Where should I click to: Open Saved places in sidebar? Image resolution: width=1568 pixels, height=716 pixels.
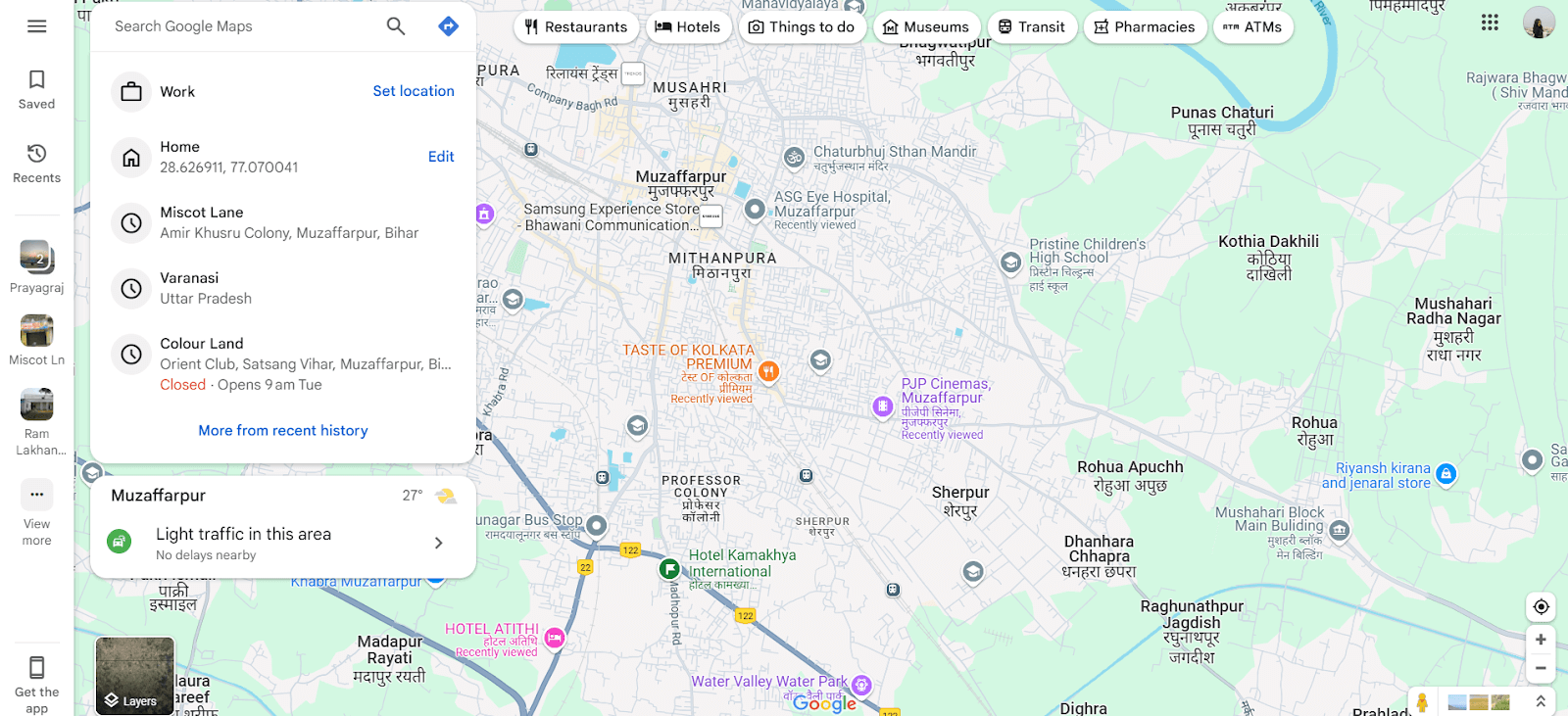coord(36,89)
